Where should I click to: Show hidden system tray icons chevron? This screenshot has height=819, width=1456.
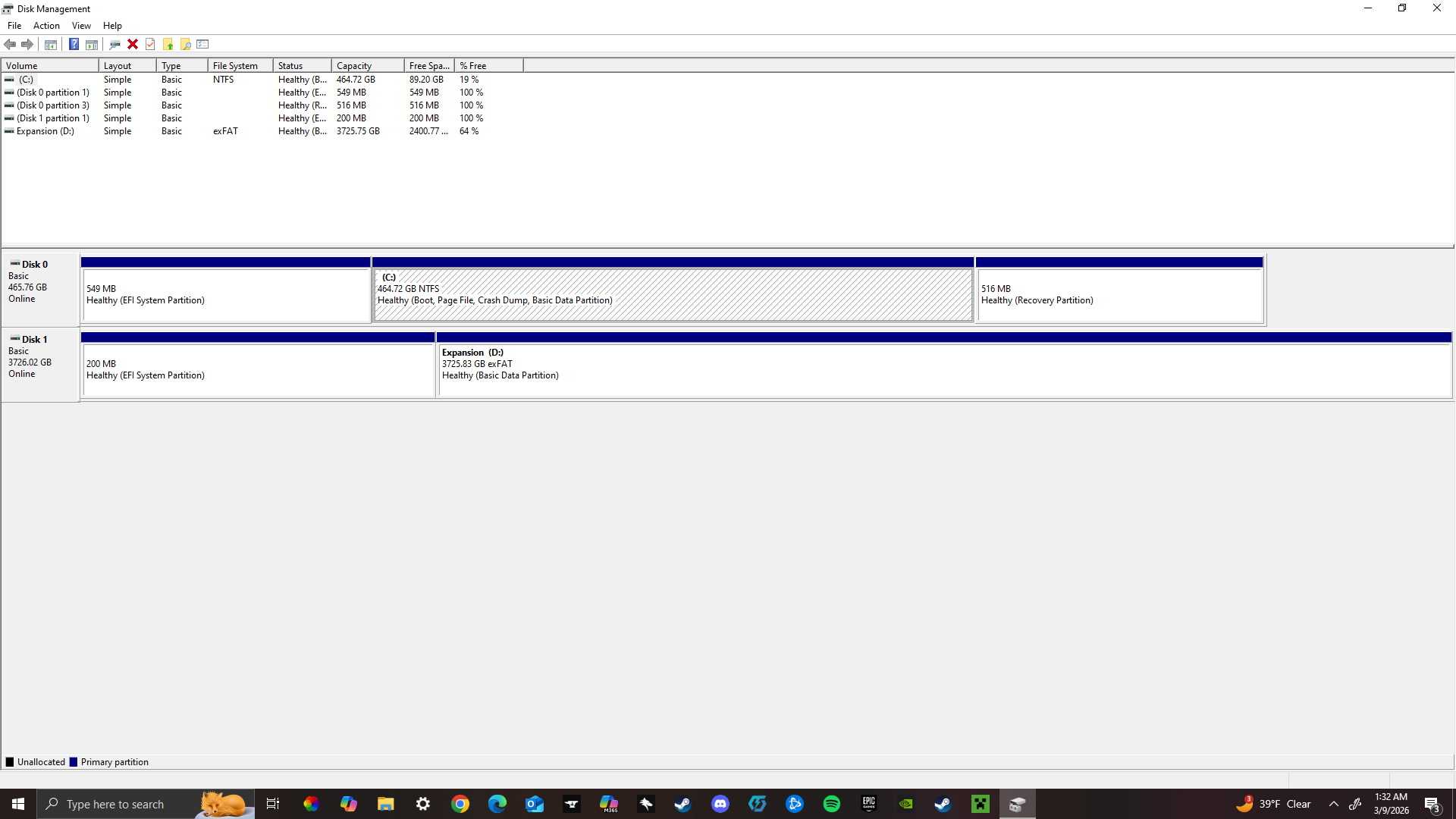tap(1334, 804)
